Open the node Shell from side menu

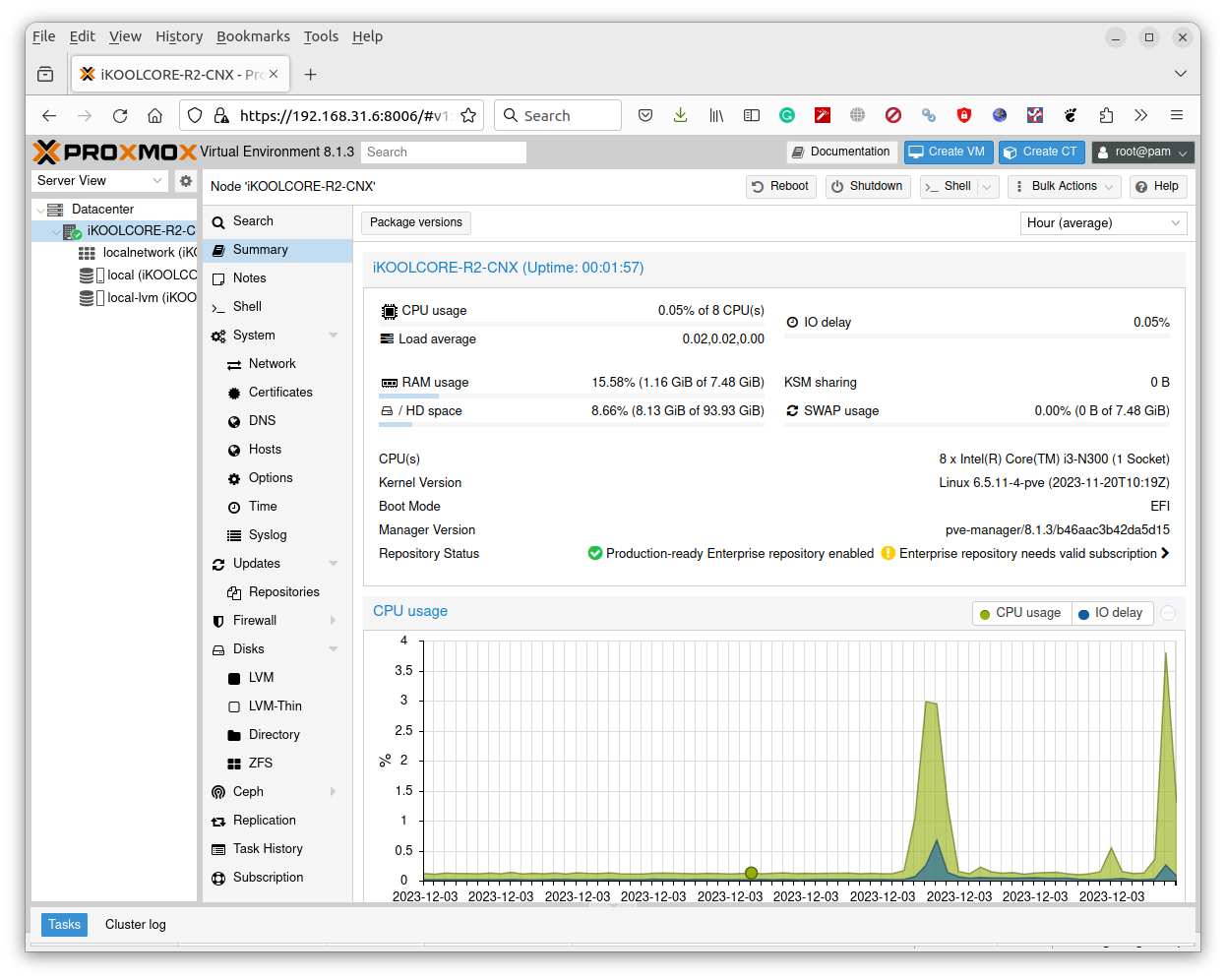[247, 307]
